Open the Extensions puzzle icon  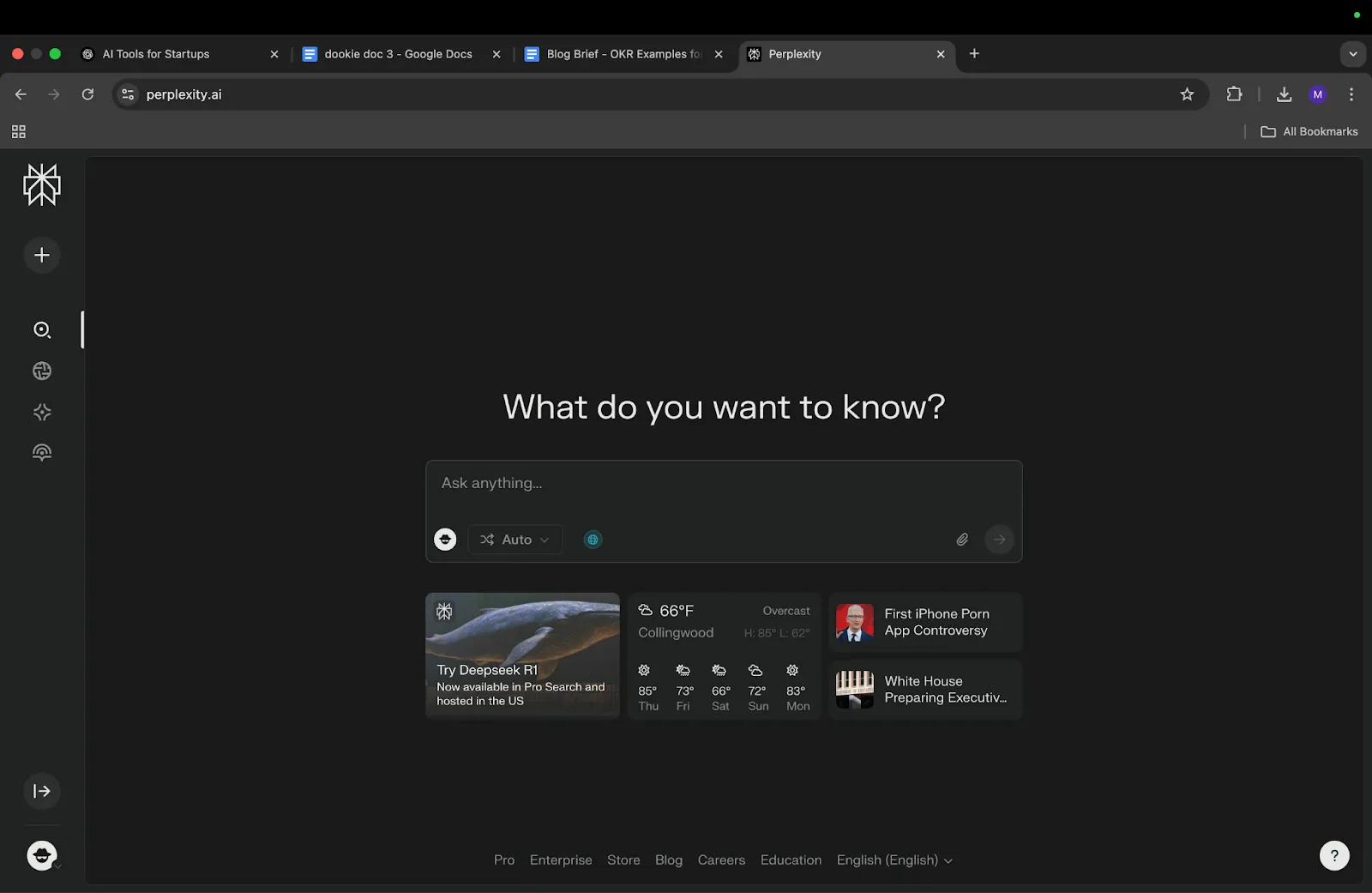click(x=1235, y=94)
